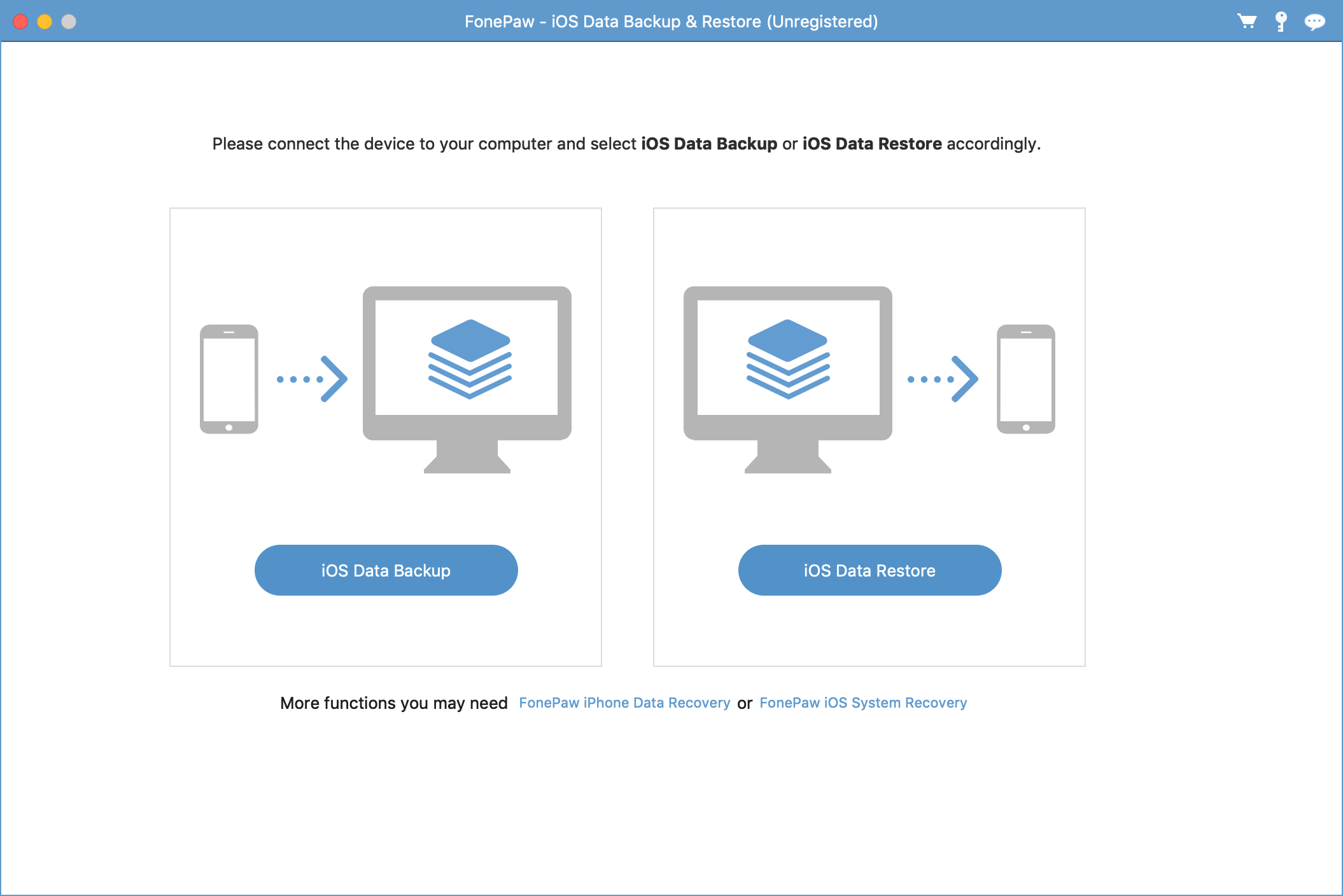
Task: Click inside the iOS Data Backup panel
Action: (386, 630)
